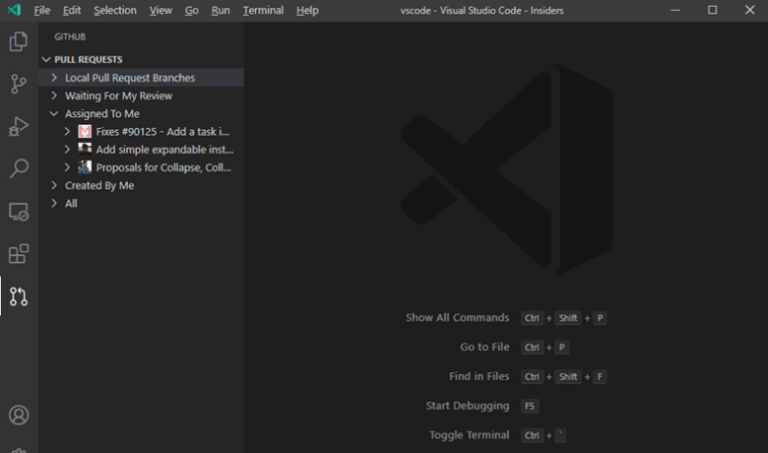Expand the Created By Me group
The width and height of the screenshot is (768, 453).
(141, 185)
